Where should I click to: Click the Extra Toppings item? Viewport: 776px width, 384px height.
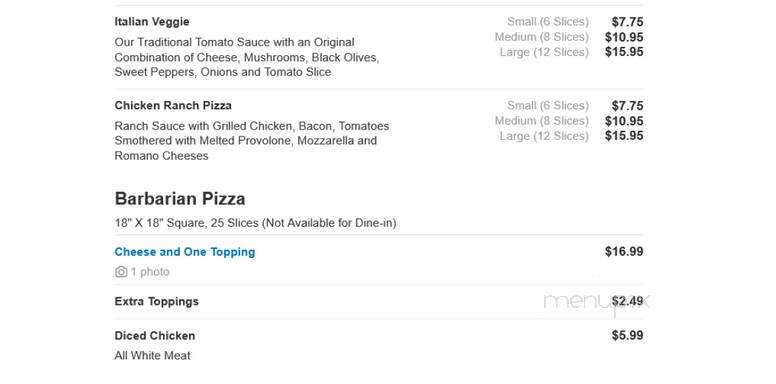point(156,301)
